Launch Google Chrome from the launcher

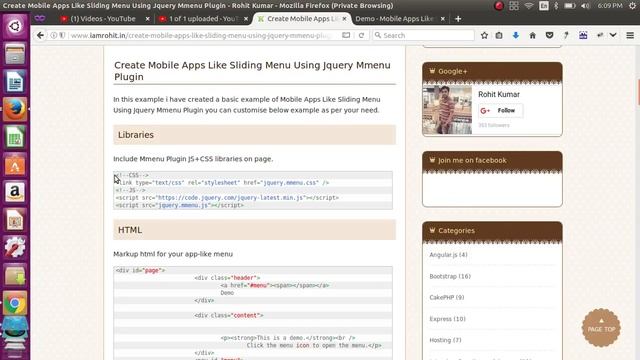tap(15, 303)
